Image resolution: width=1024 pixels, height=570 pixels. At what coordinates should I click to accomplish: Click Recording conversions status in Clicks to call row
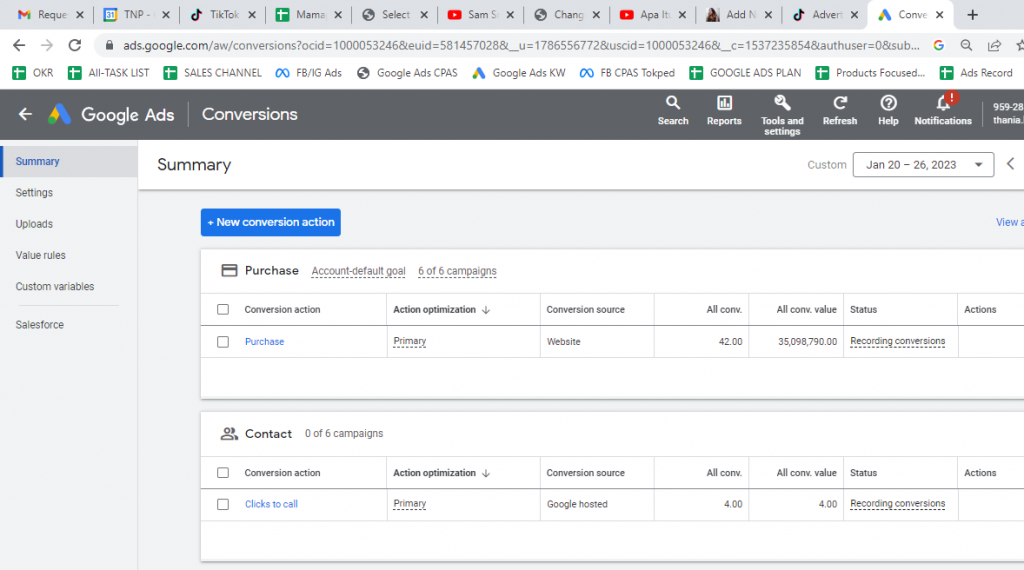point(897,503)
